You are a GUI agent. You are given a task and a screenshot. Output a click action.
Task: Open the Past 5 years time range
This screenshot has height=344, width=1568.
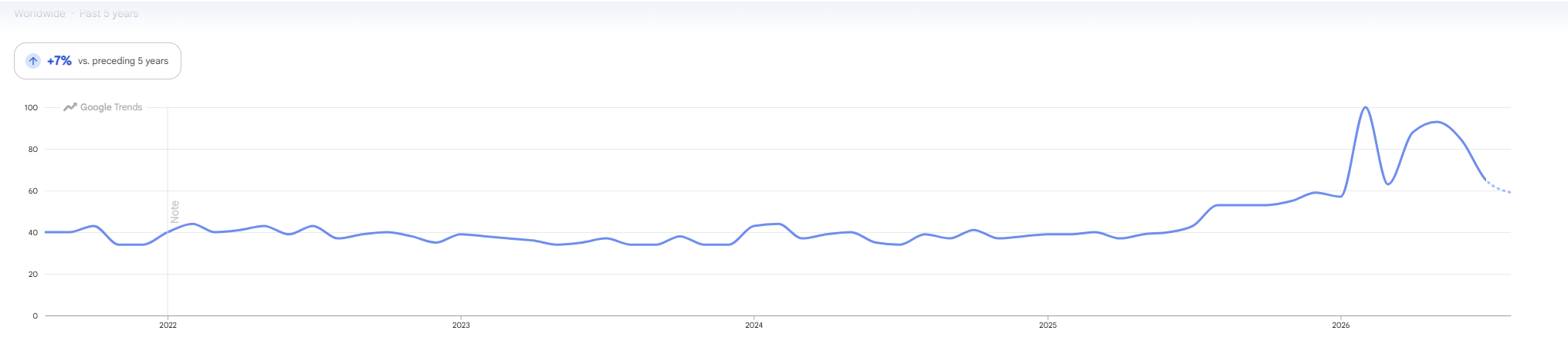109,14
